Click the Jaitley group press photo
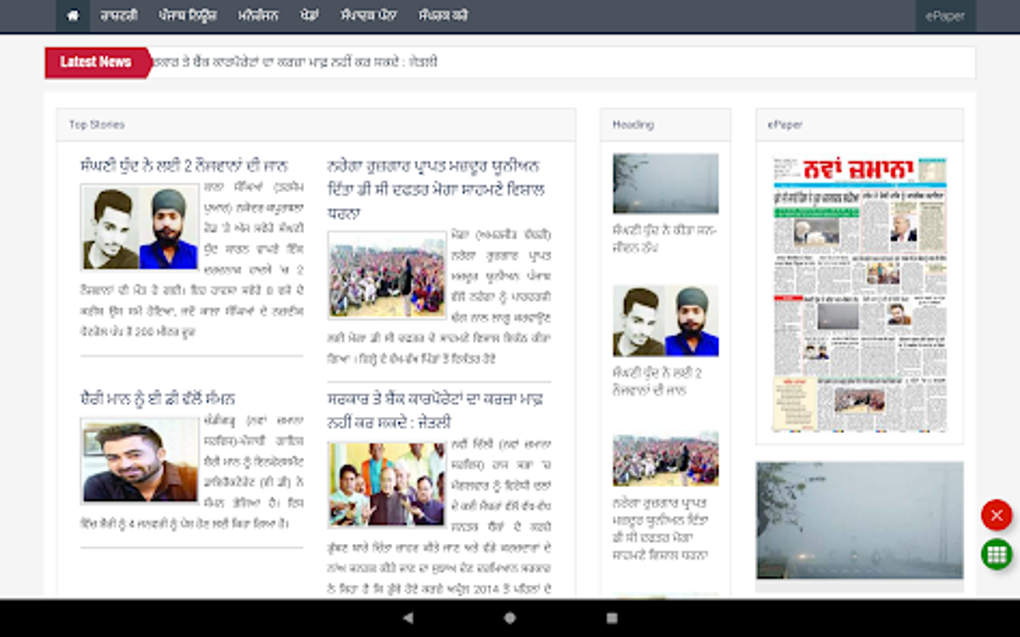Image resolution: width=1020 pixels, height=637 pixels. (387, 484)
